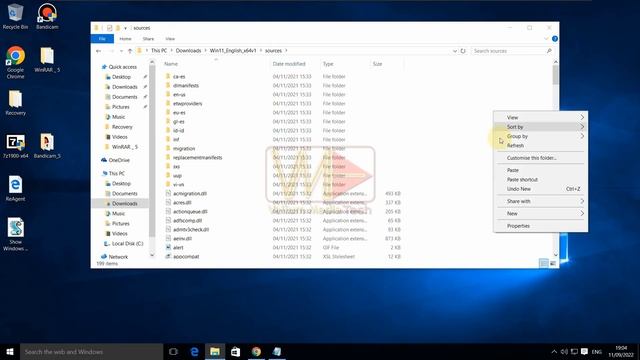Open Task View on the taskbar
This screenshot has height=360, width=640.
click(173, 351)
